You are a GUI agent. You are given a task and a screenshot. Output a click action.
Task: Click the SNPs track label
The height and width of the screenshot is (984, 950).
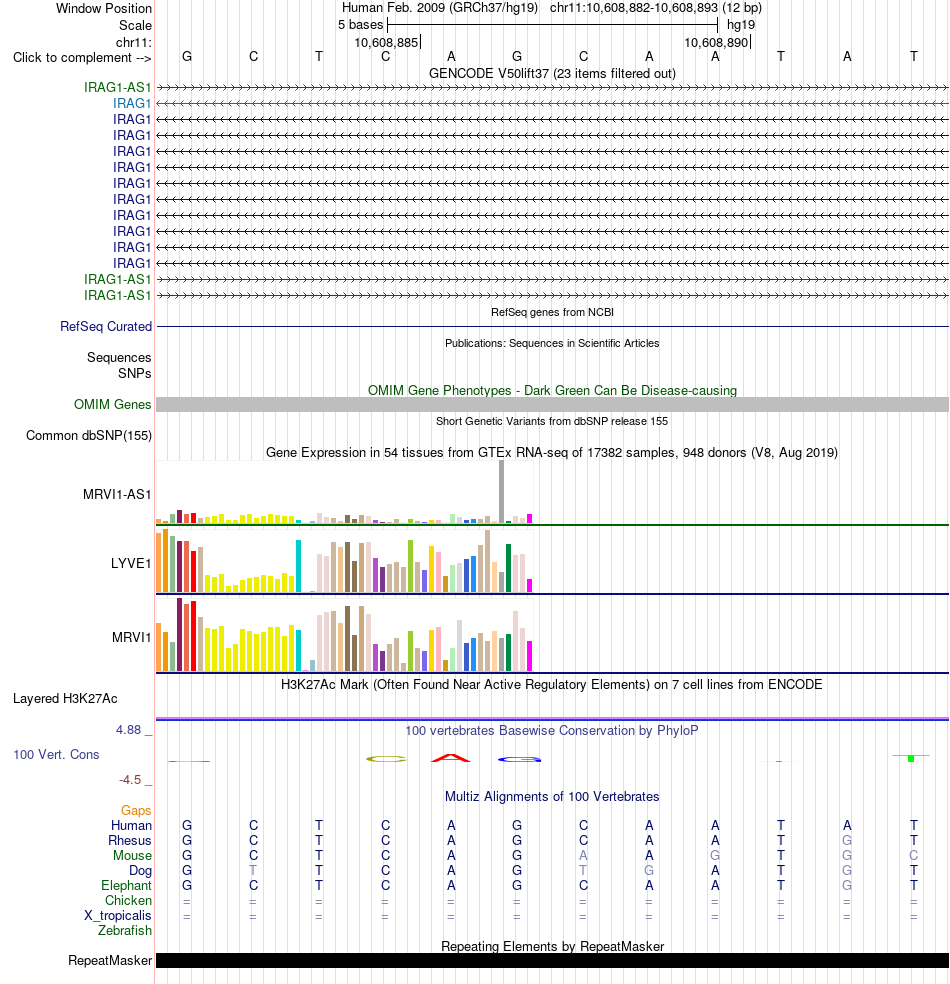click(135, 373)
